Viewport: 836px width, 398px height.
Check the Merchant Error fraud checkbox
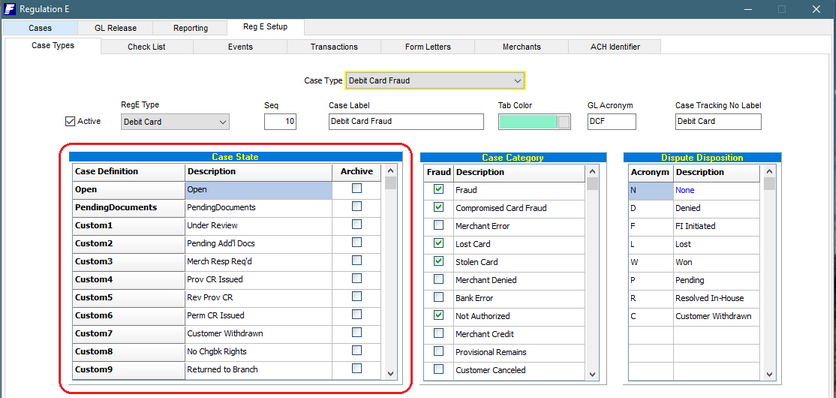tap(438, 225)
